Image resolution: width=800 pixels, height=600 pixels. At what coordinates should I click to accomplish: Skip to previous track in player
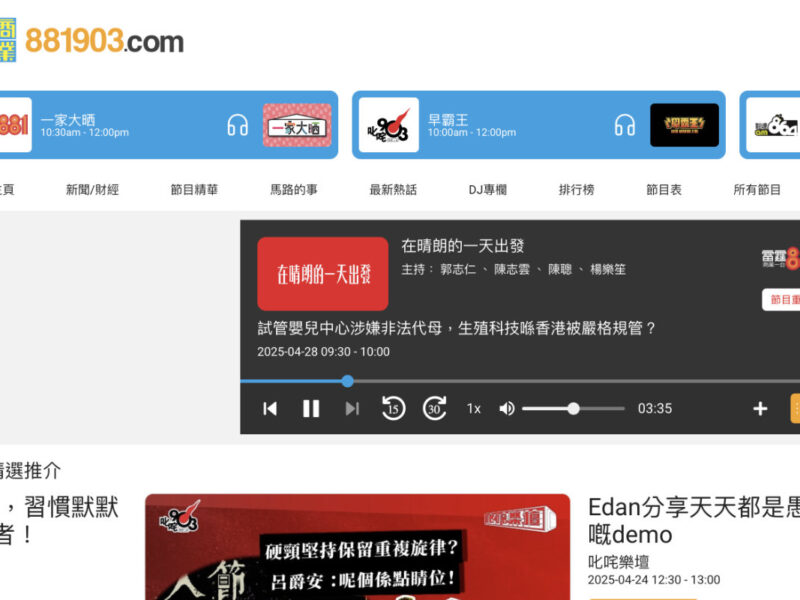pos(270,408)
